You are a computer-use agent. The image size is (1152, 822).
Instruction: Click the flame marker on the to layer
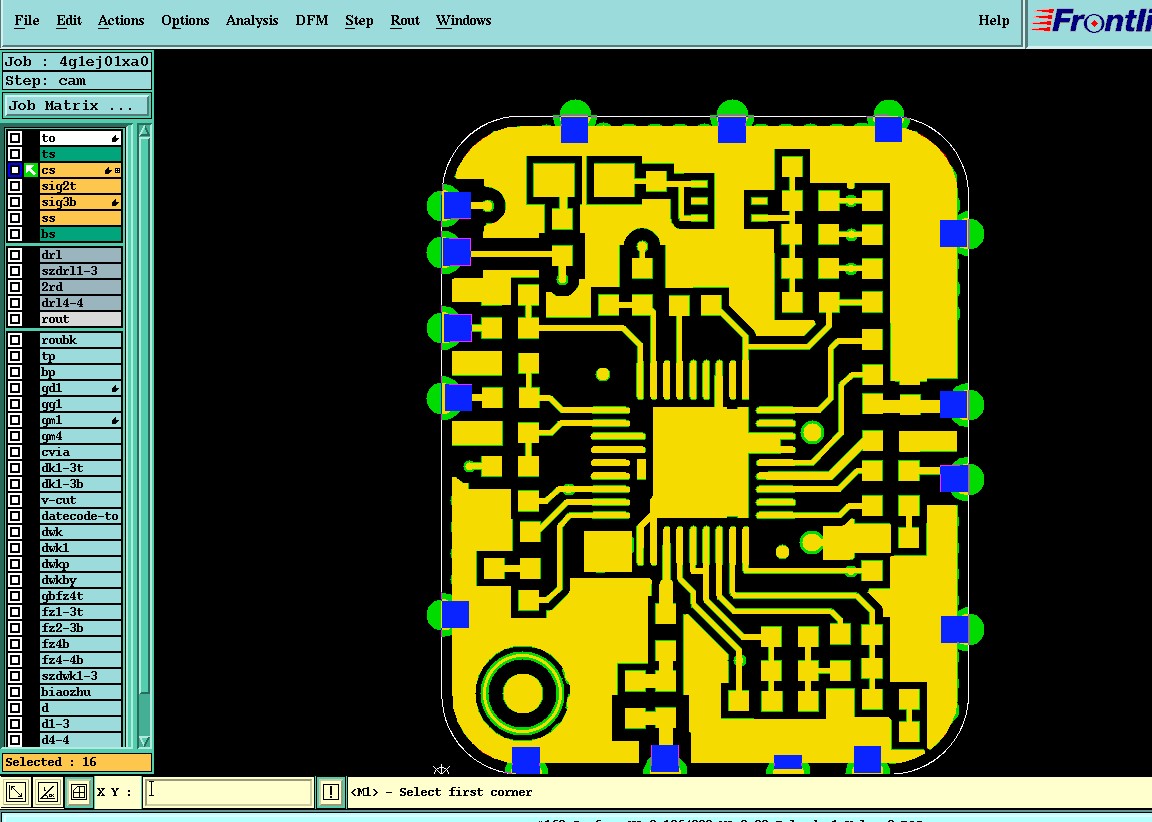115,138
